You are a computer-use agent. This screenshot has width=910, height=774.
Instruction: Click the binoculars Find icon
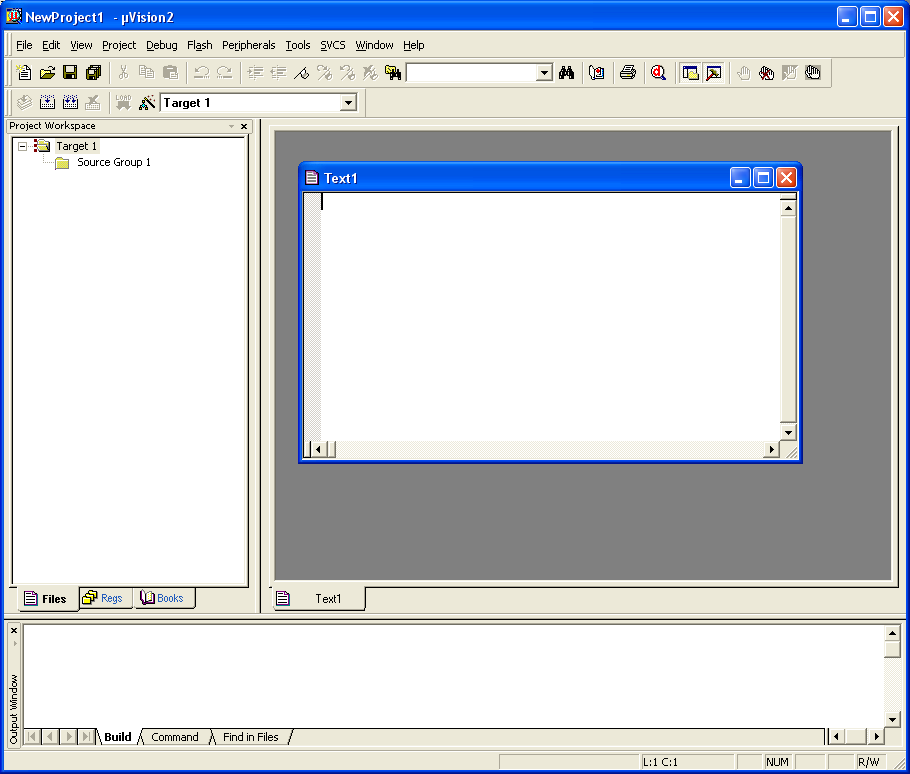(x=566, y=73)
